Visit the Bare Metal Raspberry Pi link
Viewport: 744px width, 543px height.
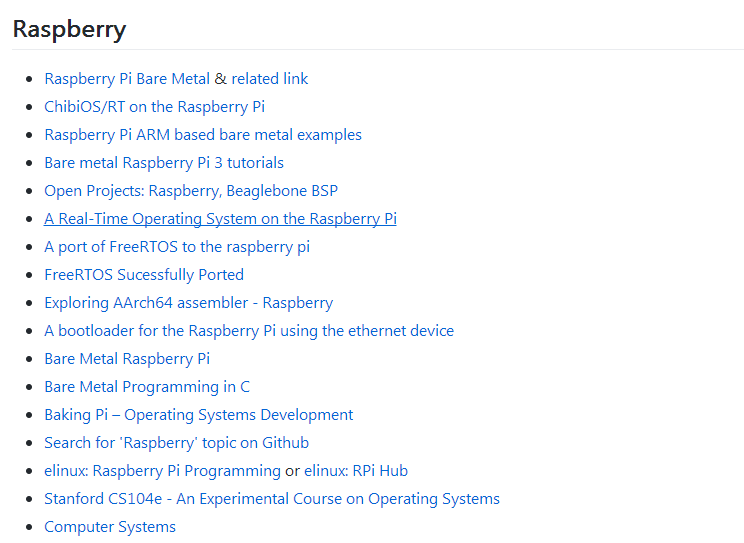[127, 359]
